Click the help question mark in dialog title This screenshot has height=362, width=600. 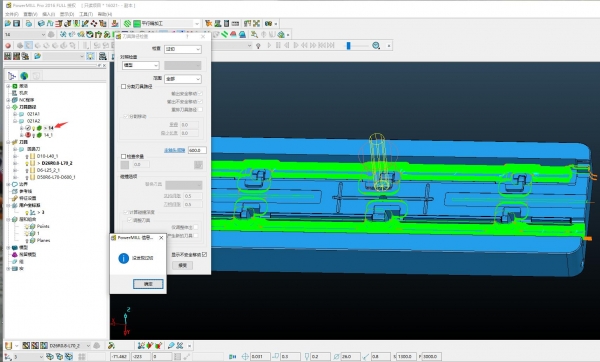(187, 36)
